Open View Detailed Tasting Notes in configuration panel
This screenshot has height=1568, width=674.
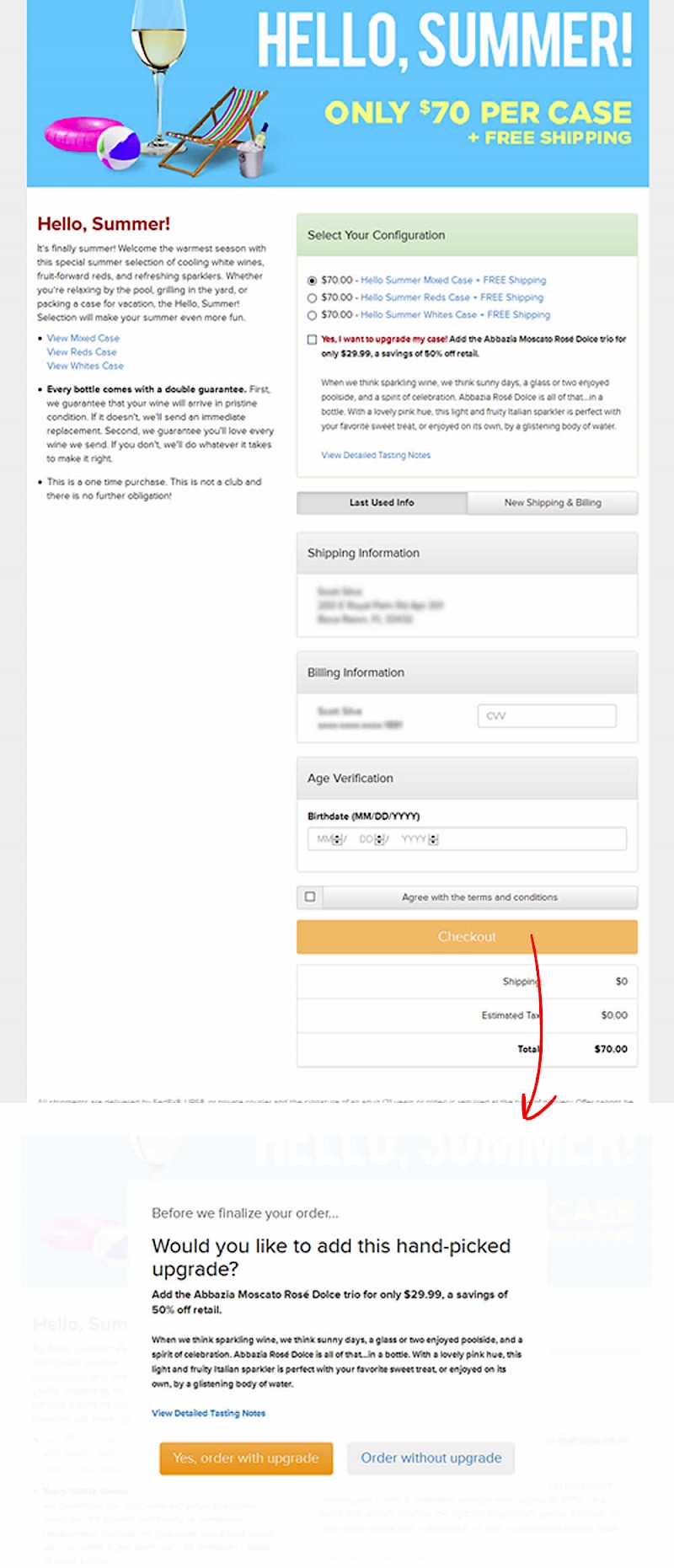tap(376, 455)
